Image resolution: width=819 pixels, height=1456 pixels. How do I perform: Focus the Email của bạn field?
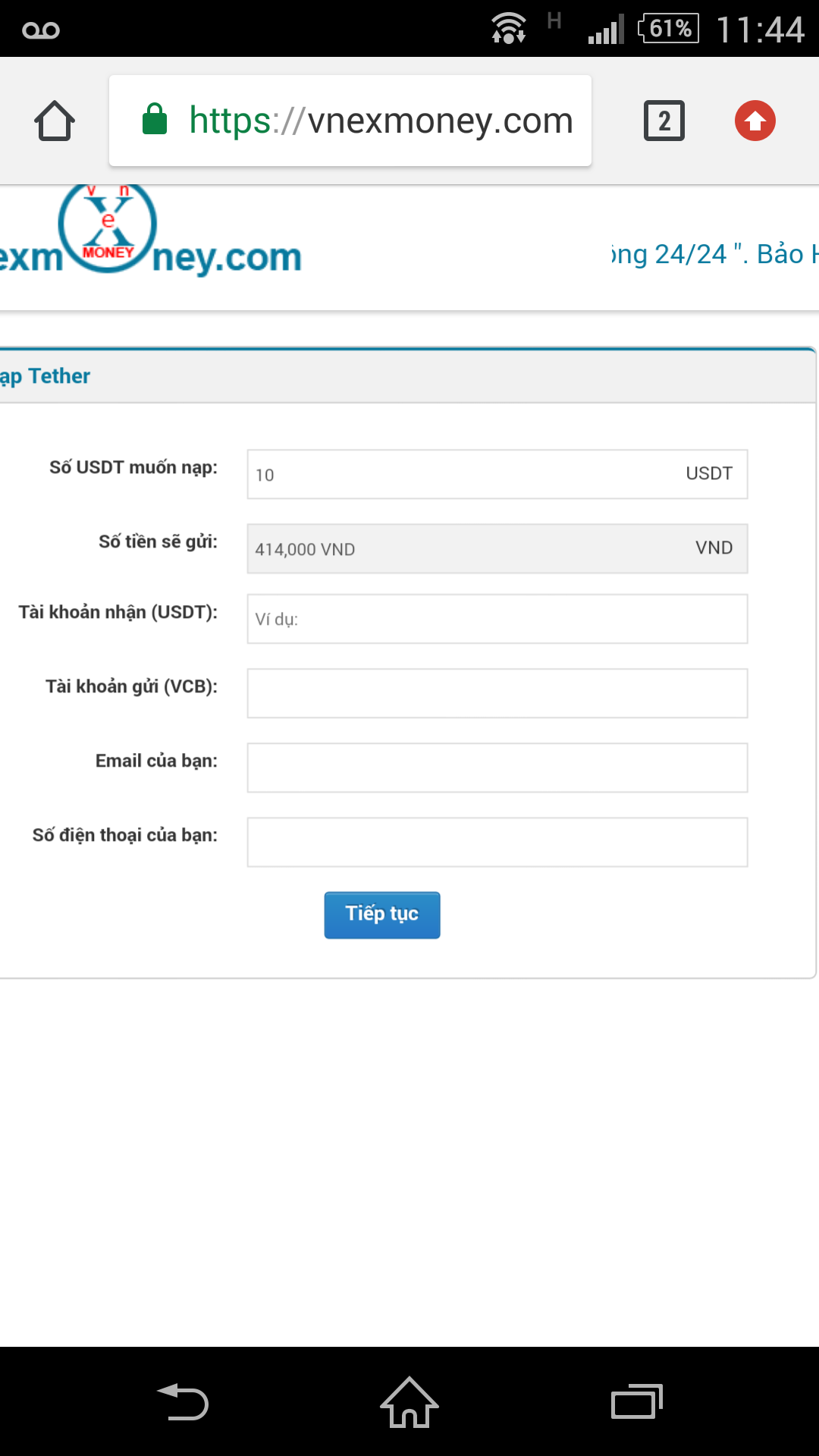497,767
